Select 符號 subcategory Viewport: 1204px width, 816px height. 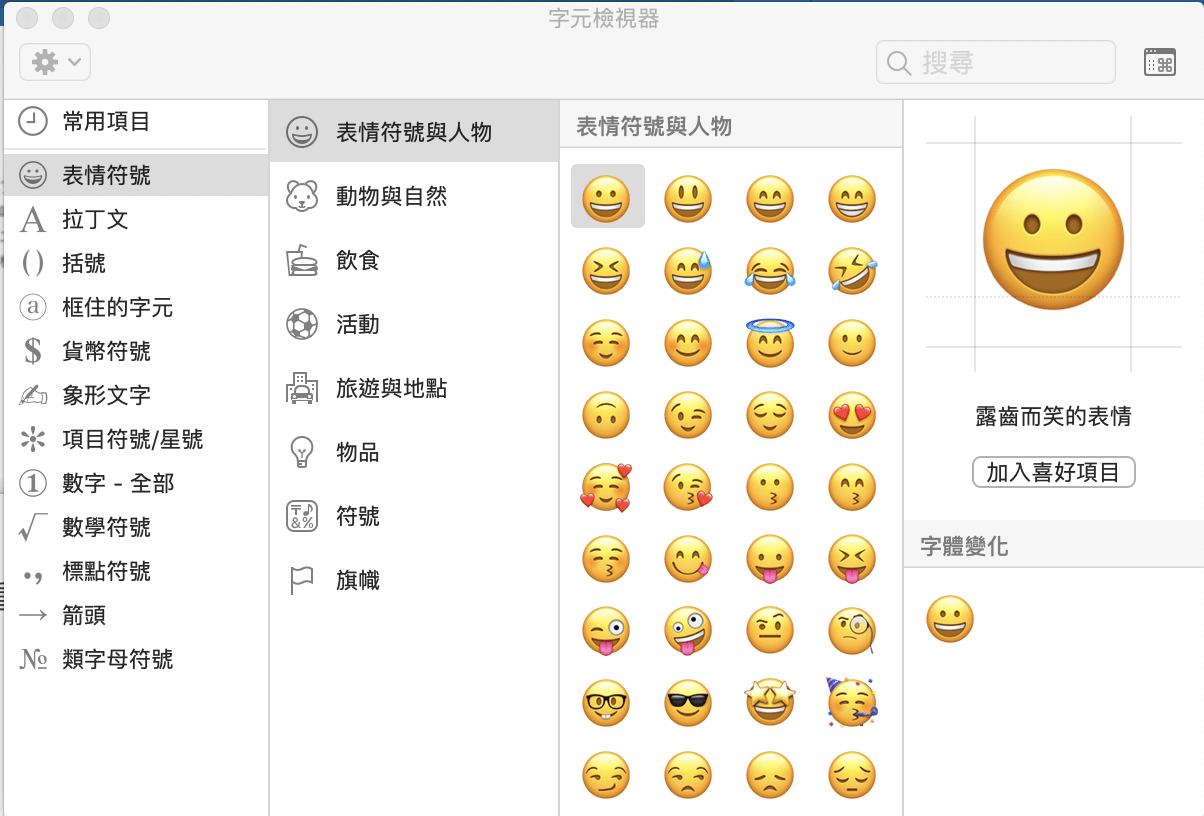point(414,516)
